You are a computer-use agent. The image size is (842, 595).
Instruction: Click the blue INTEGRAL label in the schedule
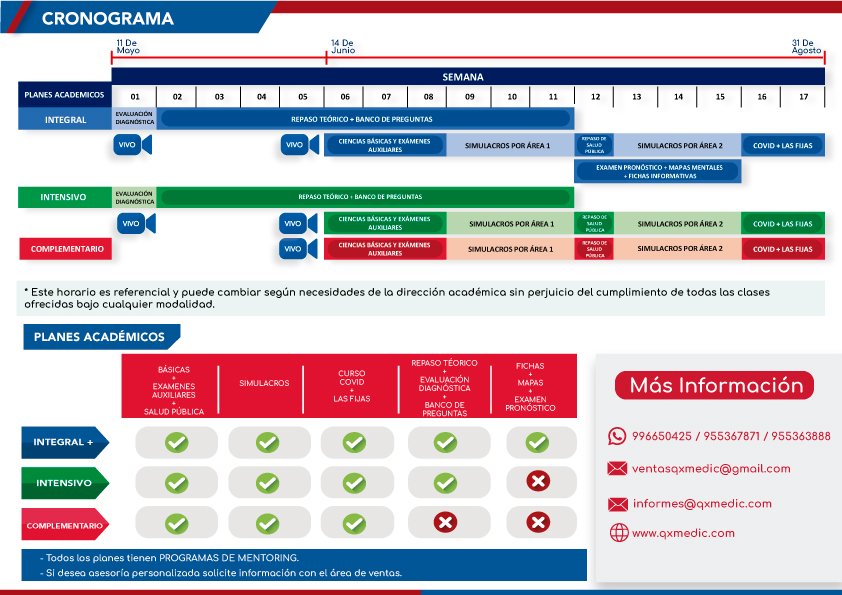[x=65, y=119]
